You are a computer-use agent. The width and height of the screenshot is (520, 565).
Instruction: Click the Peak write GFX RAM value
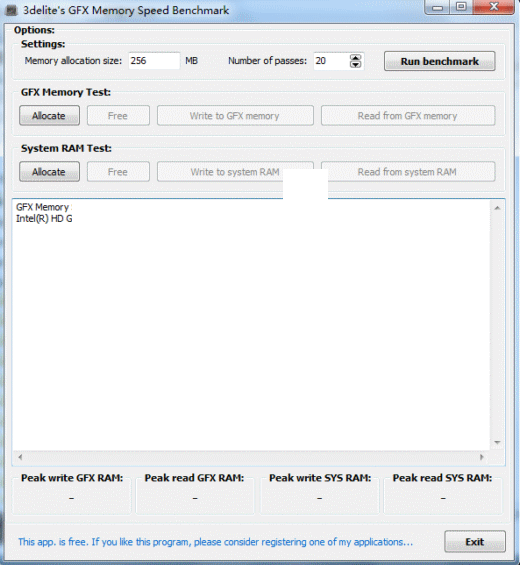coord(71,498)
